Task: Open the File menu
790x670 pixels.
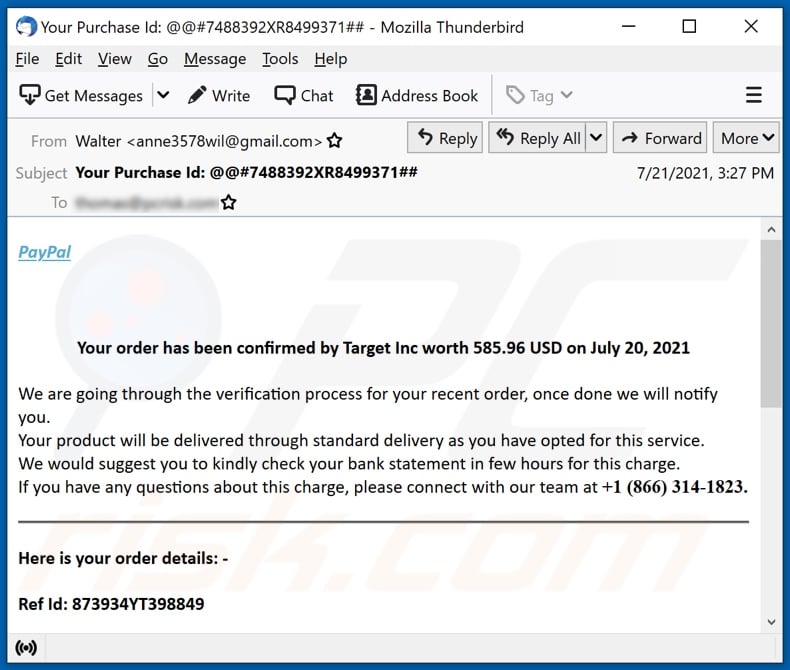Action: point(27,59)
